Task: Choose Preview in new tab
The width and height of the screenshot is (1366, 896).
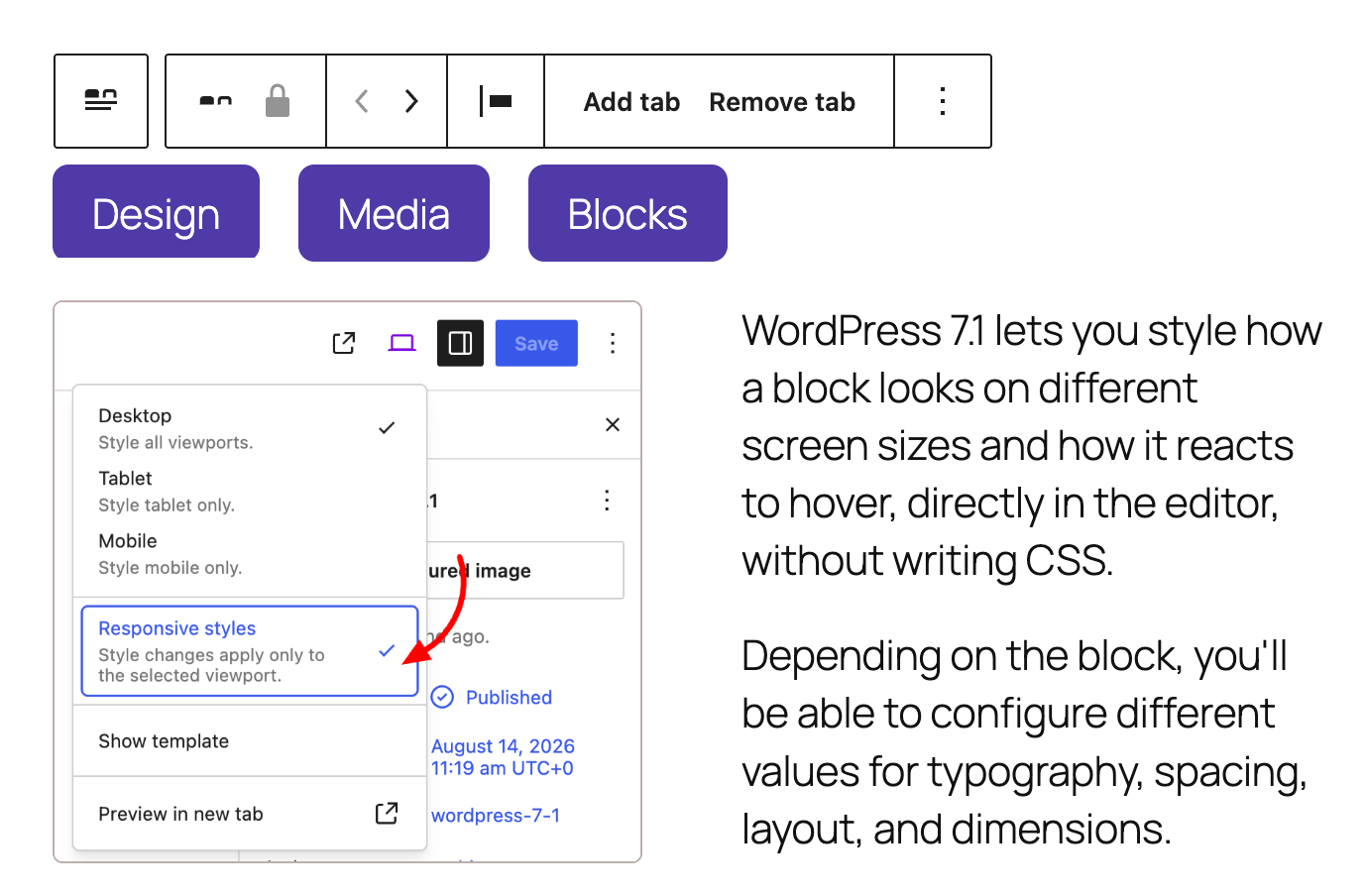Action: click(250, 814)
